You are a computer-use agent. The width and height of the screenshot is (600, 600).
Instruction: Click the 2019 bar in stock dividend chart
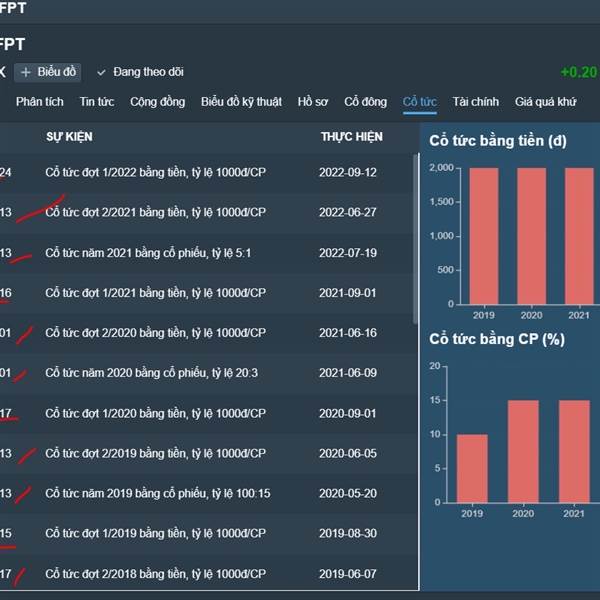[x=472, y=469]
